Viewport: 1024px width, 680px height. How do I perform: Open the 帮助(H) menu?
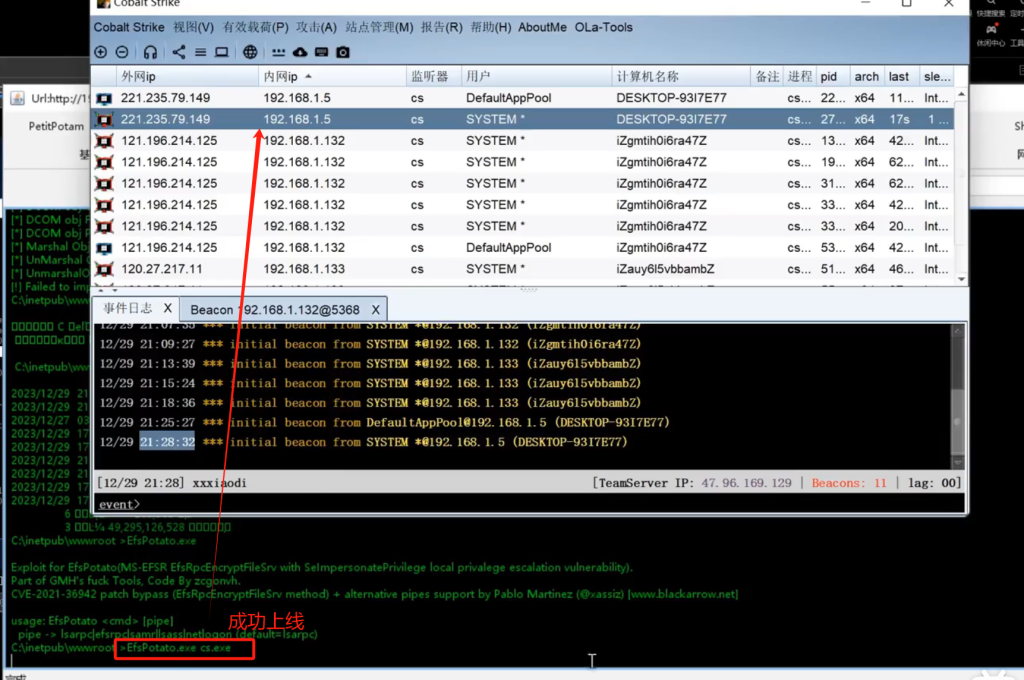tap(490, 27)
